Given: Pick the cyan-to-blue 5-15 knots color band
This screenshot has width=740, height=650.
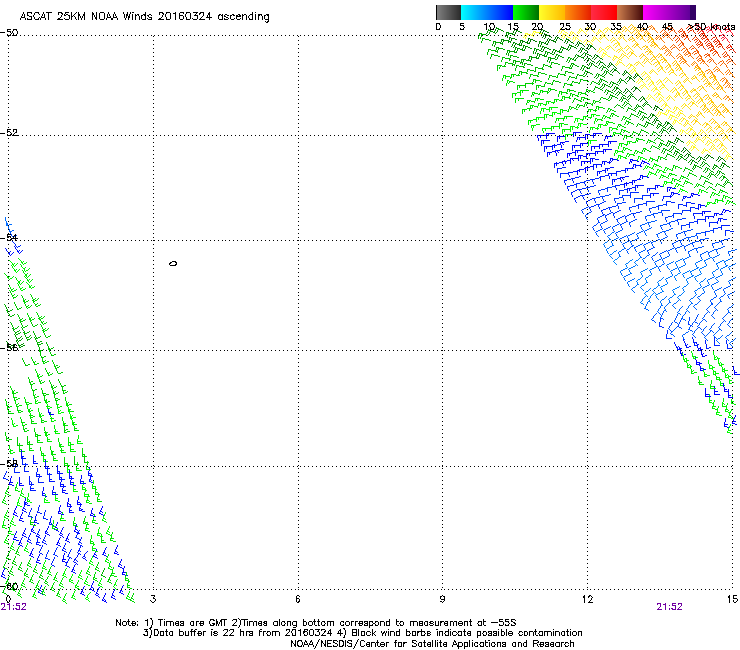Looking at the screenshot, I should click(487, 12).
